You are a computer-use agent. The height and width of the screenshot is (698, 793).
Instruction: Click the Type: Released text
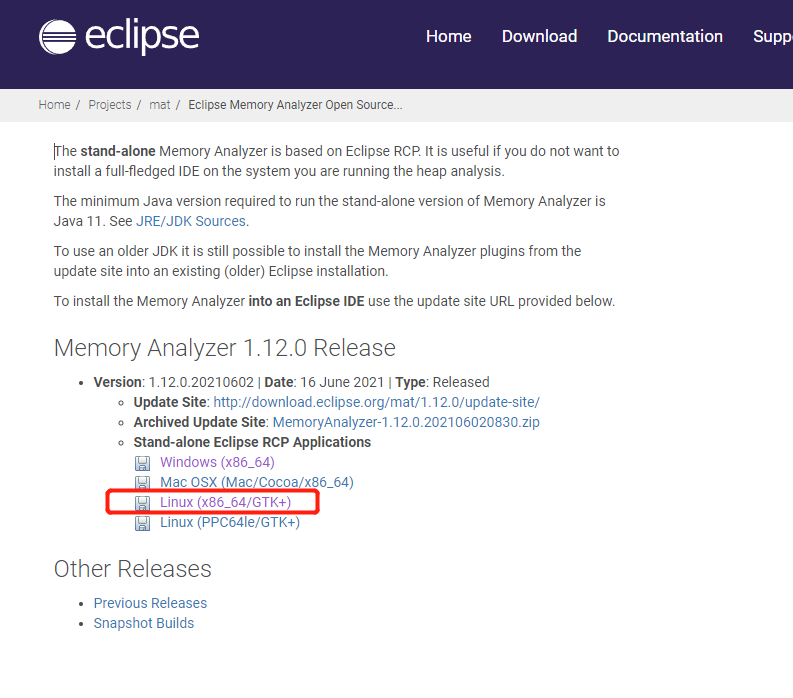tap(442, 382)
